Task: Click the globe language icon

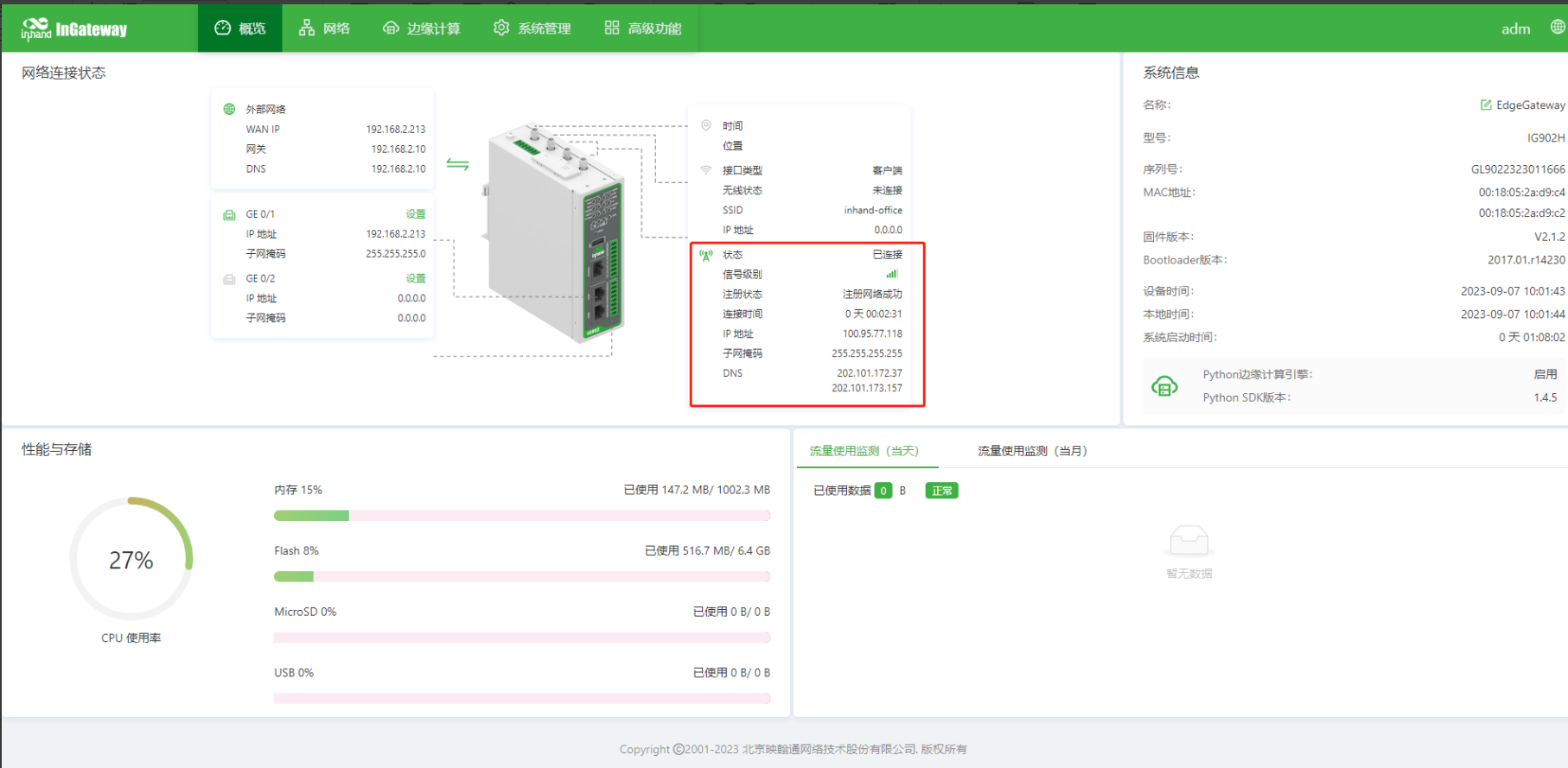Action: pyautogui.click(x=1557, y=28)
